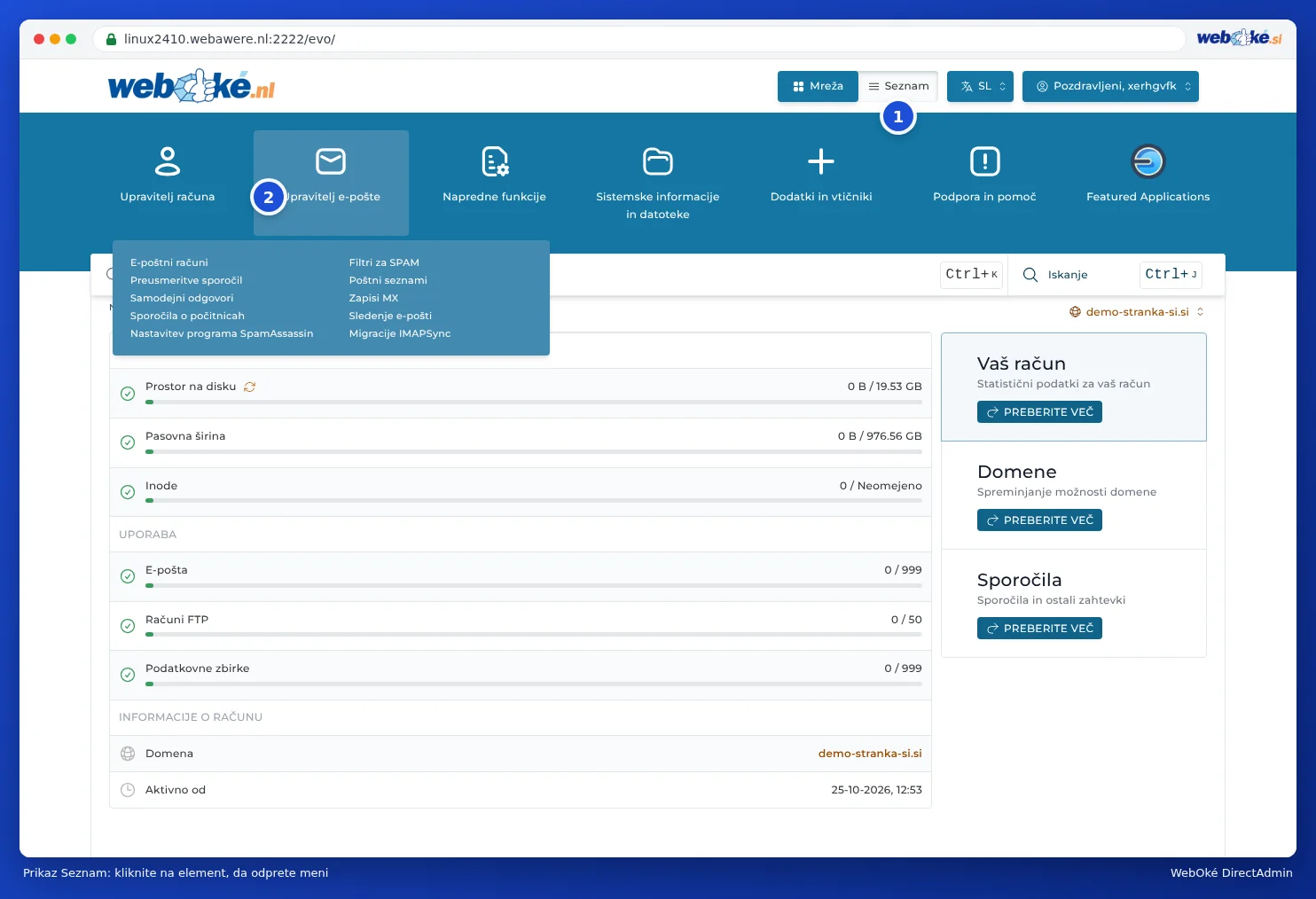Open Podpora in pomoč exclamation icon
Viewport: 1316px width, 899px height.
pyautogui.click(x=985, y=161)
